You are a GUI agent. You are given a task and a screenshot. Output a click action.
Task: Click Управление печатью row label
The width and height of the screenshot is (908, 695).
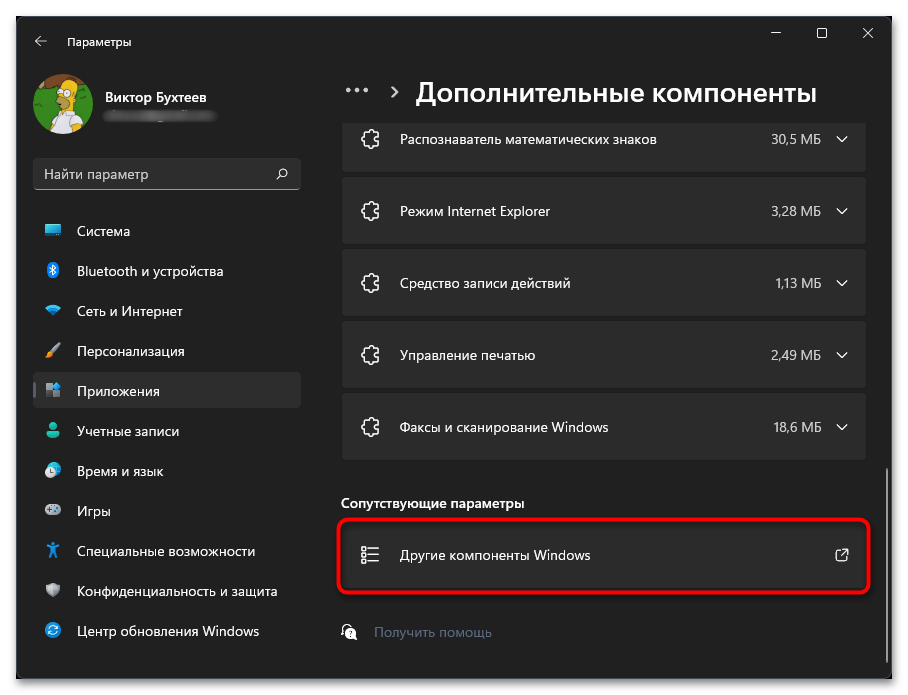(x=467, y=355)
